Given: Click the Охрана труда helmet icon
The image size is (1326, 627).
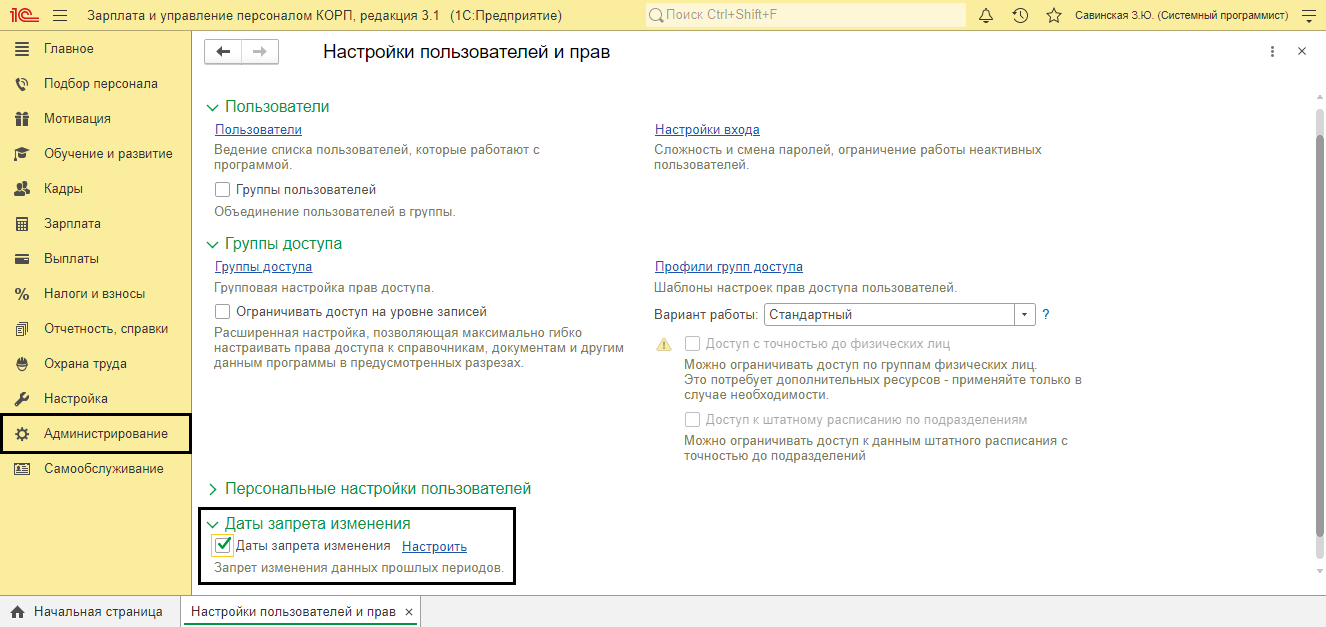Looking at the screenshot, I should coord(22,364).
